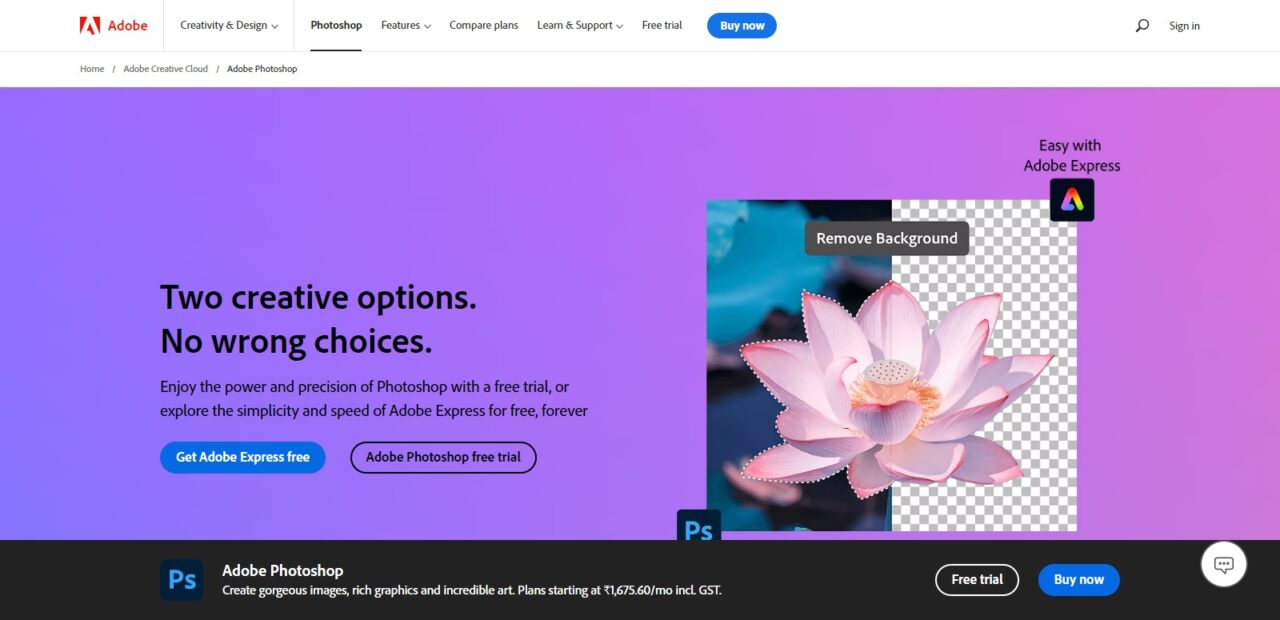Screen dimensions: 1280x620
Task: Open the Adobe Creative Cloud breadcrumb
Action: [x=166, y=69]
